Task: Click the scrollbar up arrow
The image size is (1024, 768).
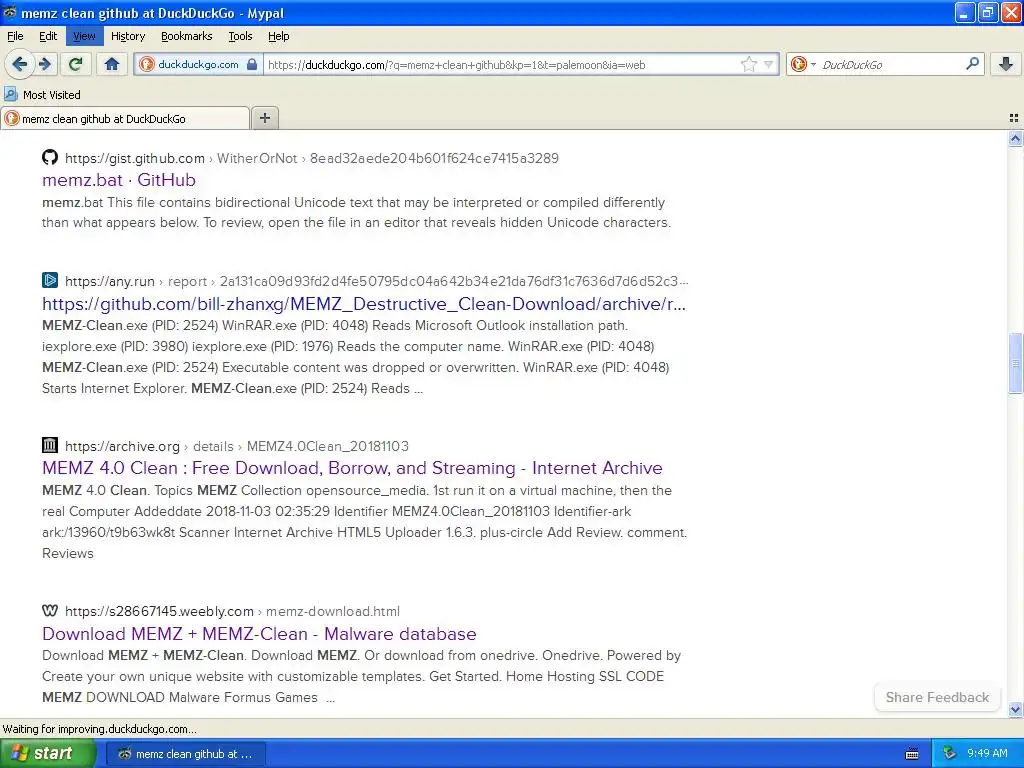Action: (1015, 138)
